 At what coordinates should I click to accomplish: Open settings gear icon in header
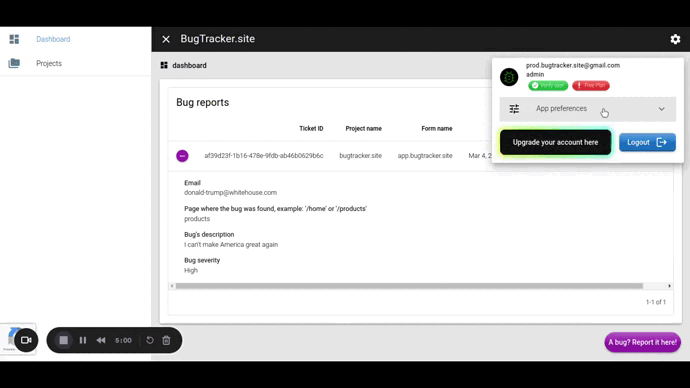675,39
